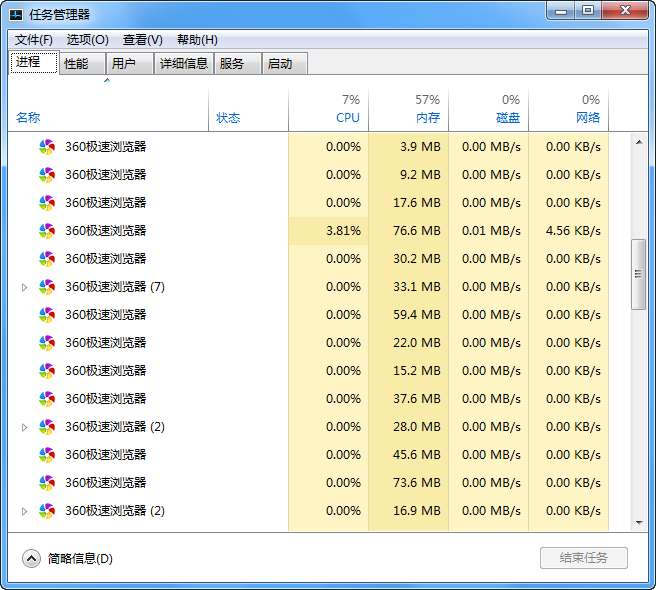Expand the 360极速浏览器 (7) process group

[x=24, y=287]
